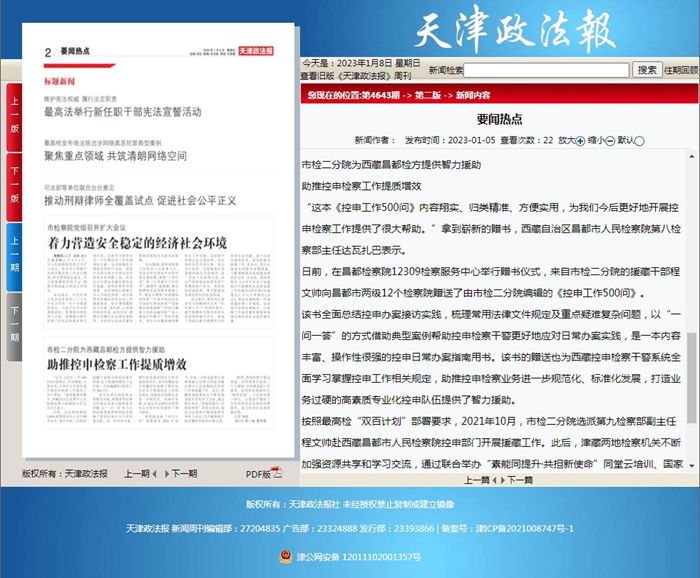Screen dimensions: 700x578
Task: Click the 标题新闻 red heading in preview
Action: pos(59,81)
